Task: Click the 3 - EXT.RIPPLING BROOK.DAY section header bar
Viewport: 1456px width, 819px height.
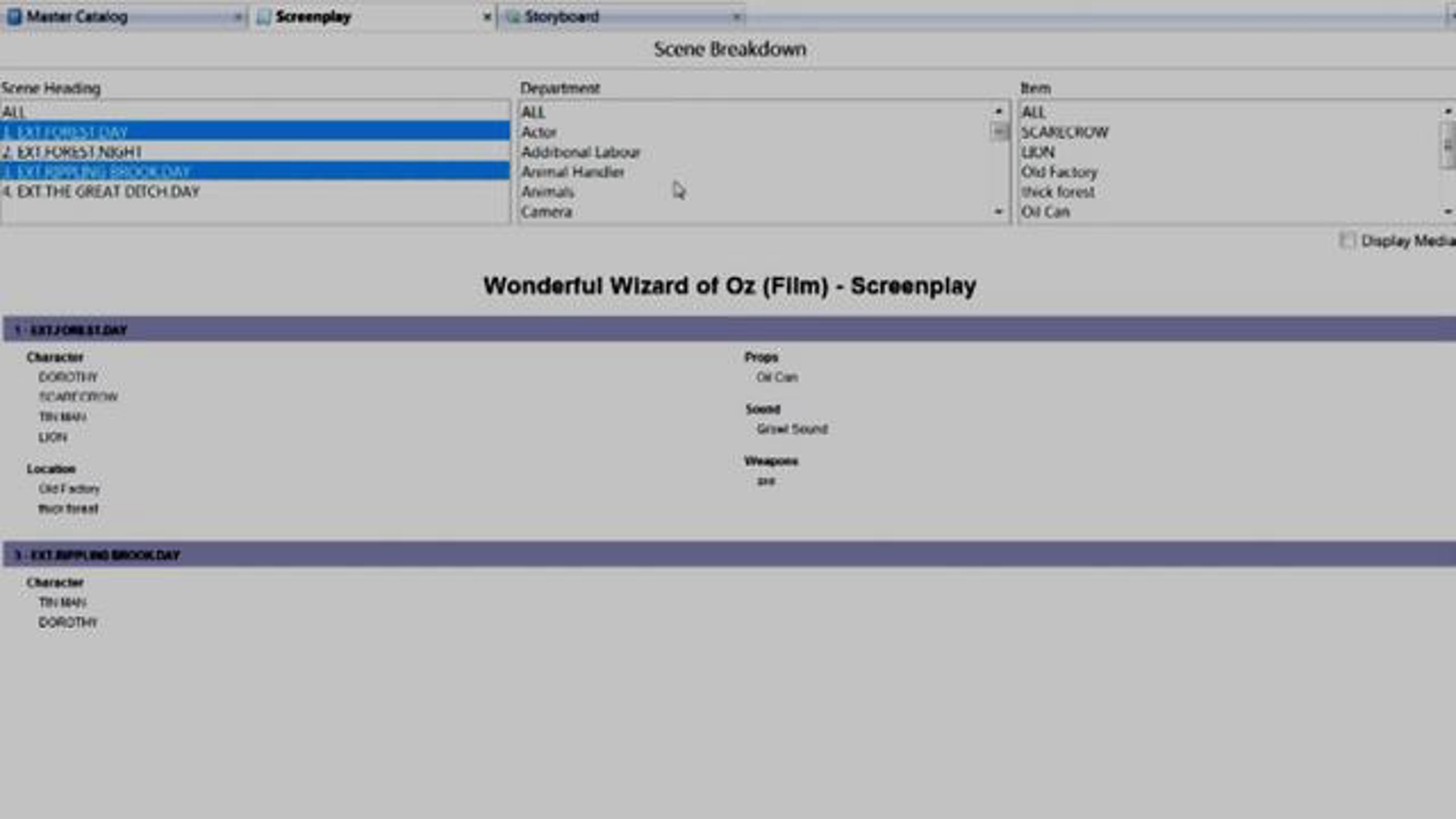Action: click(730, 554)
